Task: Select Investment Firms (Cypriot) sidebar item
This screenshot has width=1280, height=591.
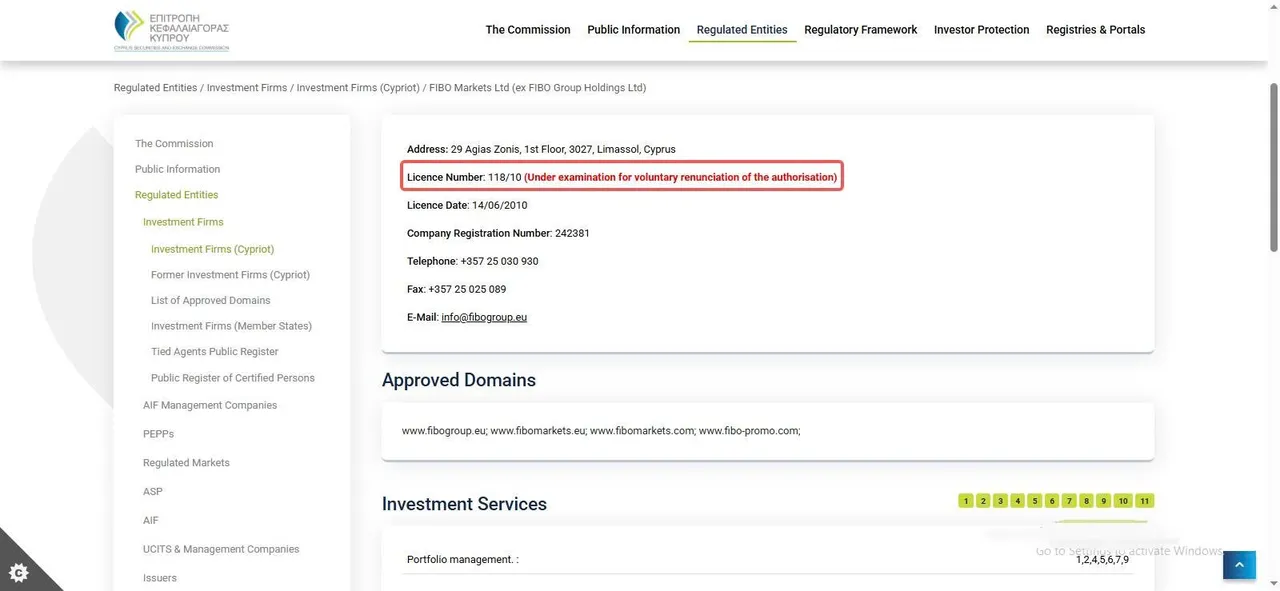Action: click(x=212, y=249)
